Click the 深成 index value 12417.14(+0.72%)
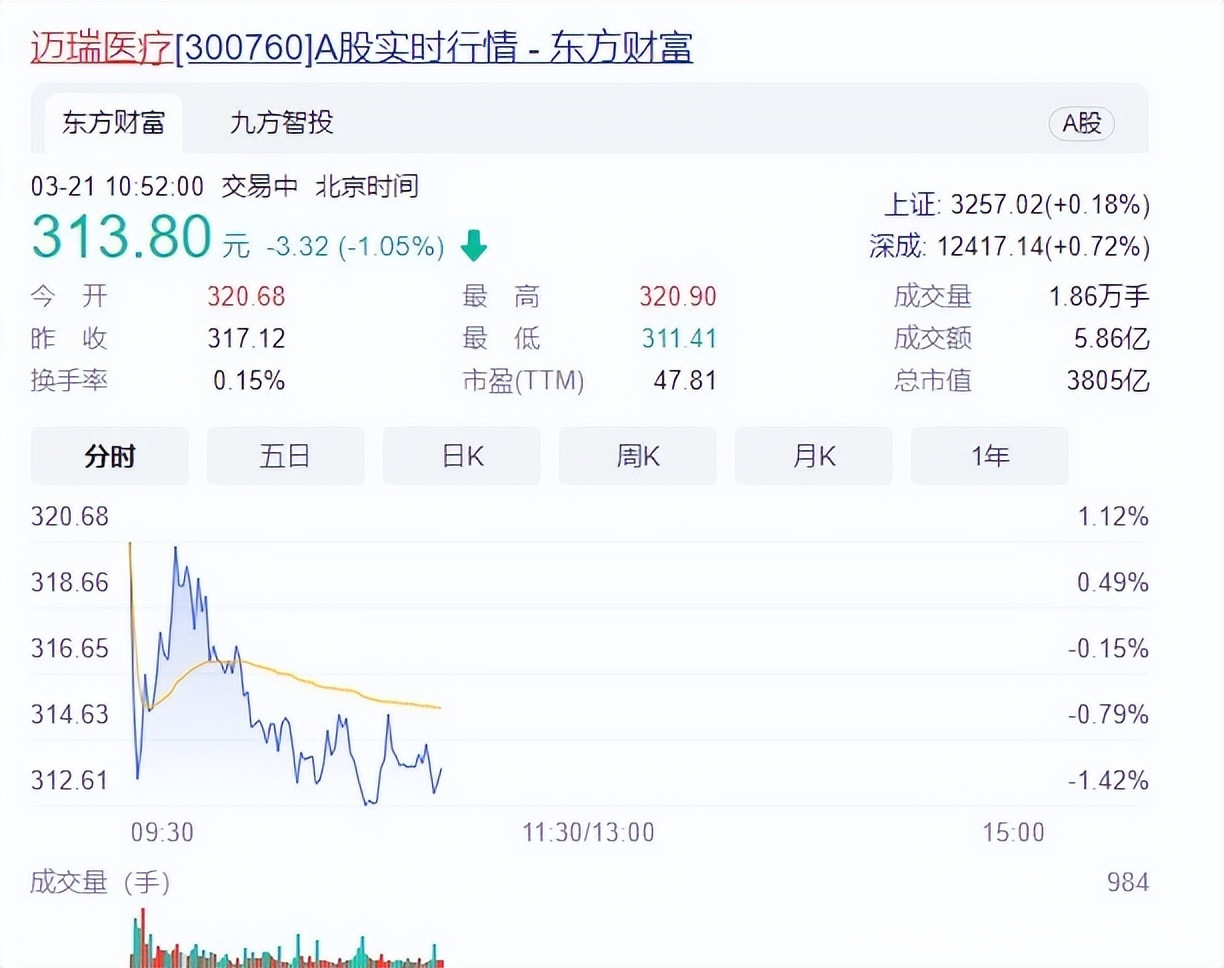The width and height of the screenshot is (1224, 968). (1043, 246)
